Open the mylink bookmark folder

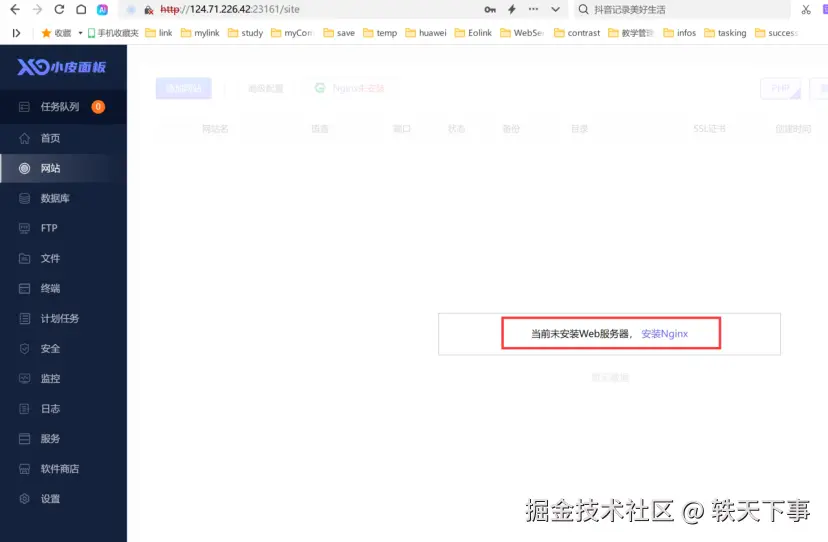click(x=200, y=33)
